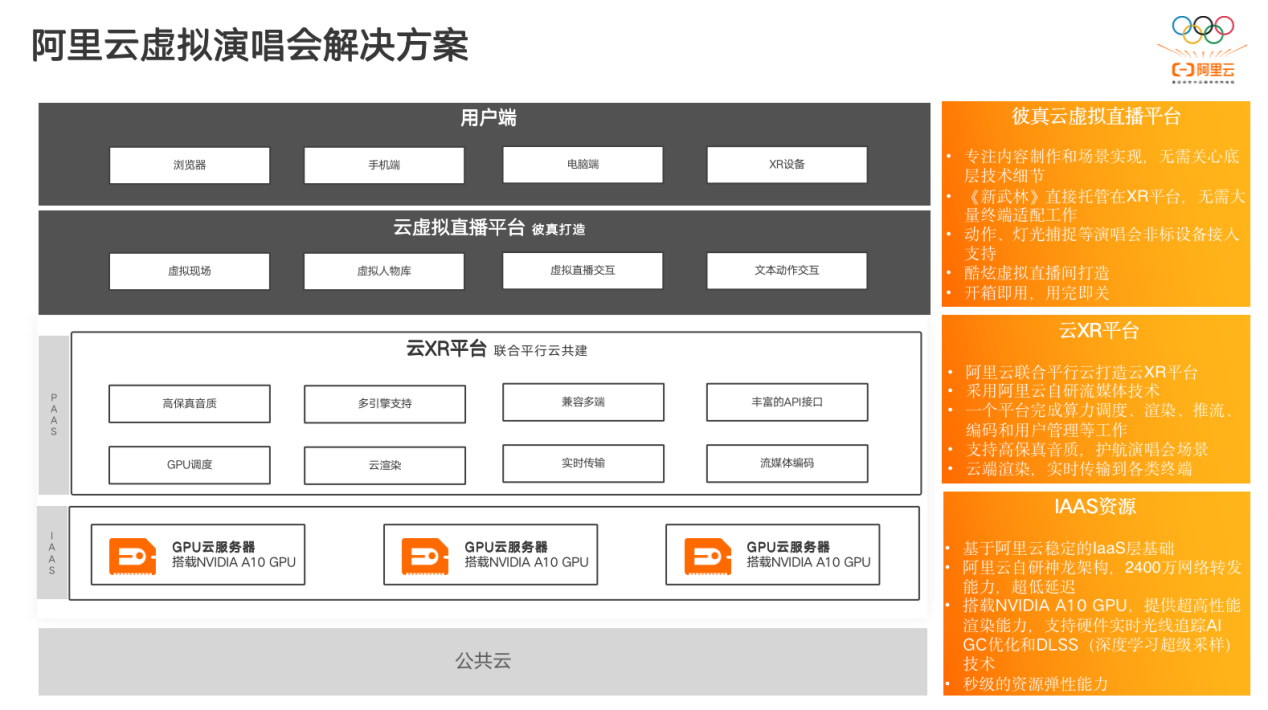The image size is (1268, 710).
Task: Select the 高保真音质 box
Action: tap(189, 403)
